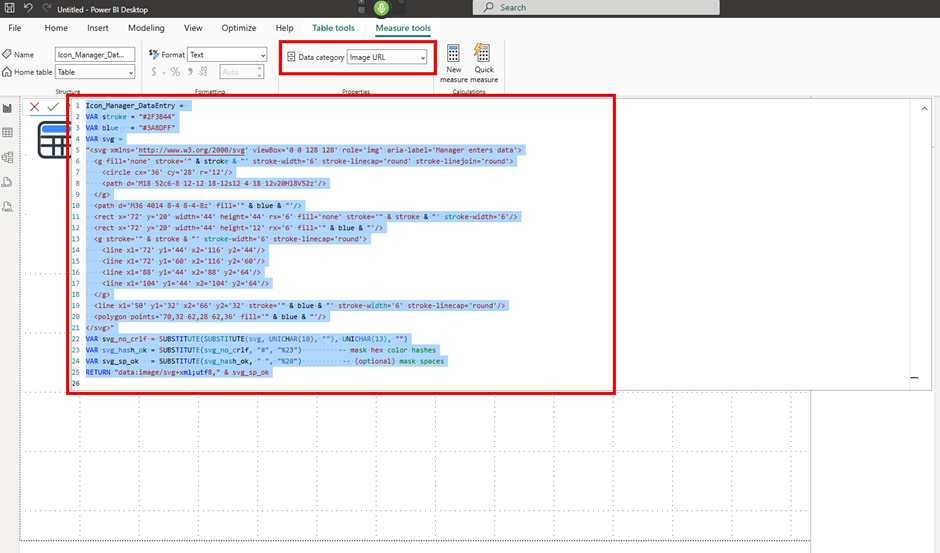940x553 pixels.
Task: Select the Measure tools tab
Action: click(403, 28)
